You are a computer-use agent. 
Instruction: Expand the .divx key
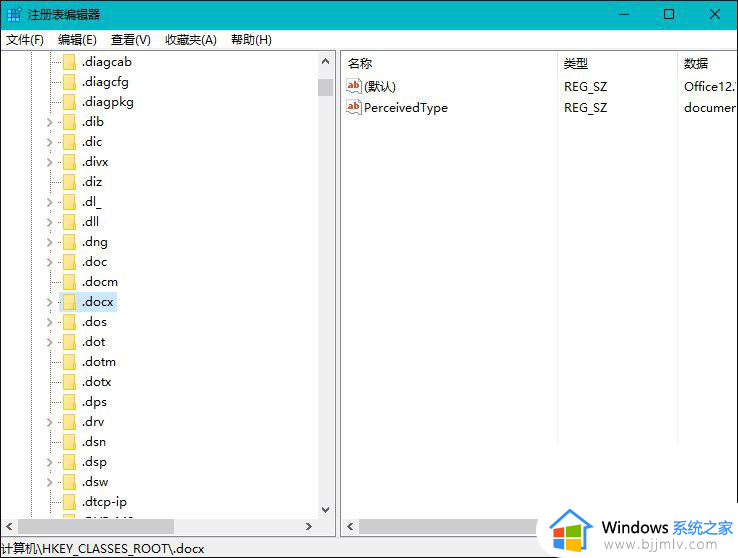[49, 162]
